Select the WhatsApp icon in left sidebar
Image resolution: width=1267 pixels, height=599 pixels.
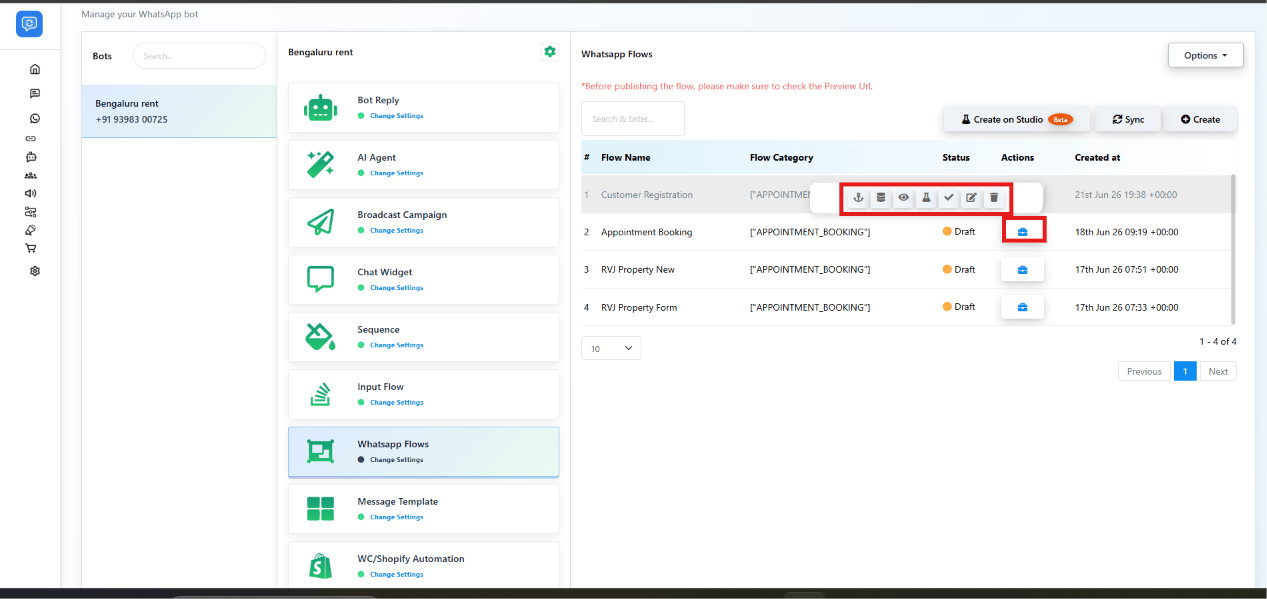point(35,118)
